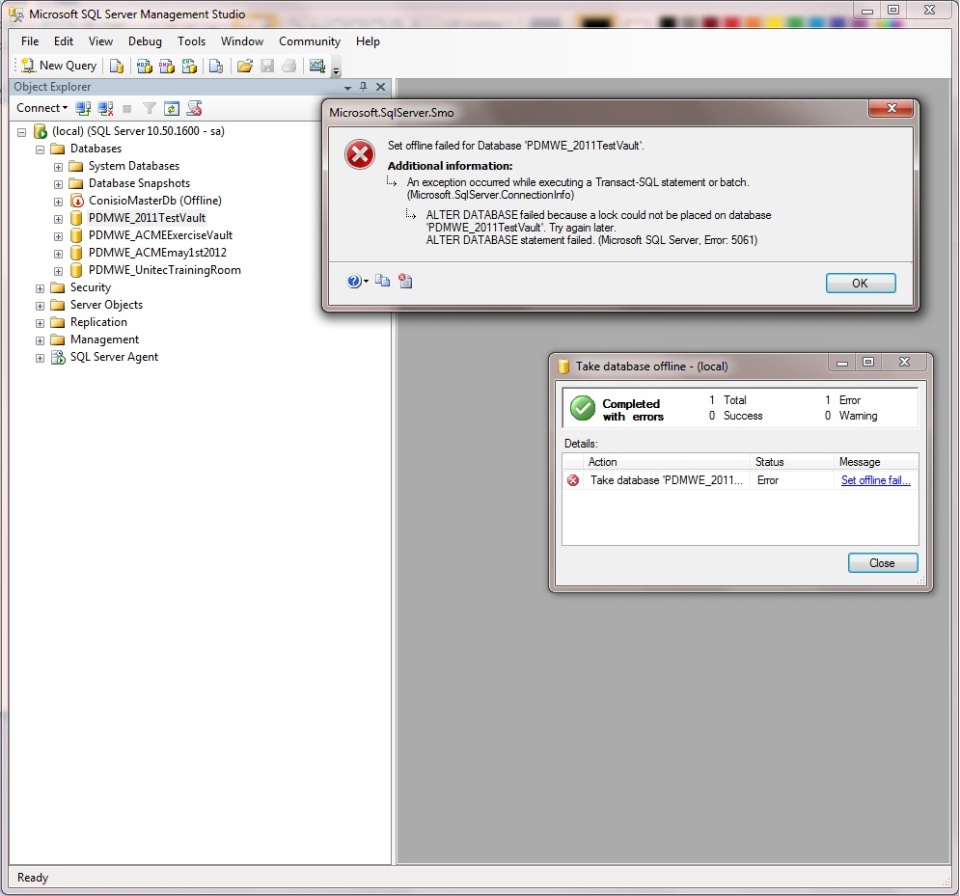Collapse the Databases folder node

(40, 149)
